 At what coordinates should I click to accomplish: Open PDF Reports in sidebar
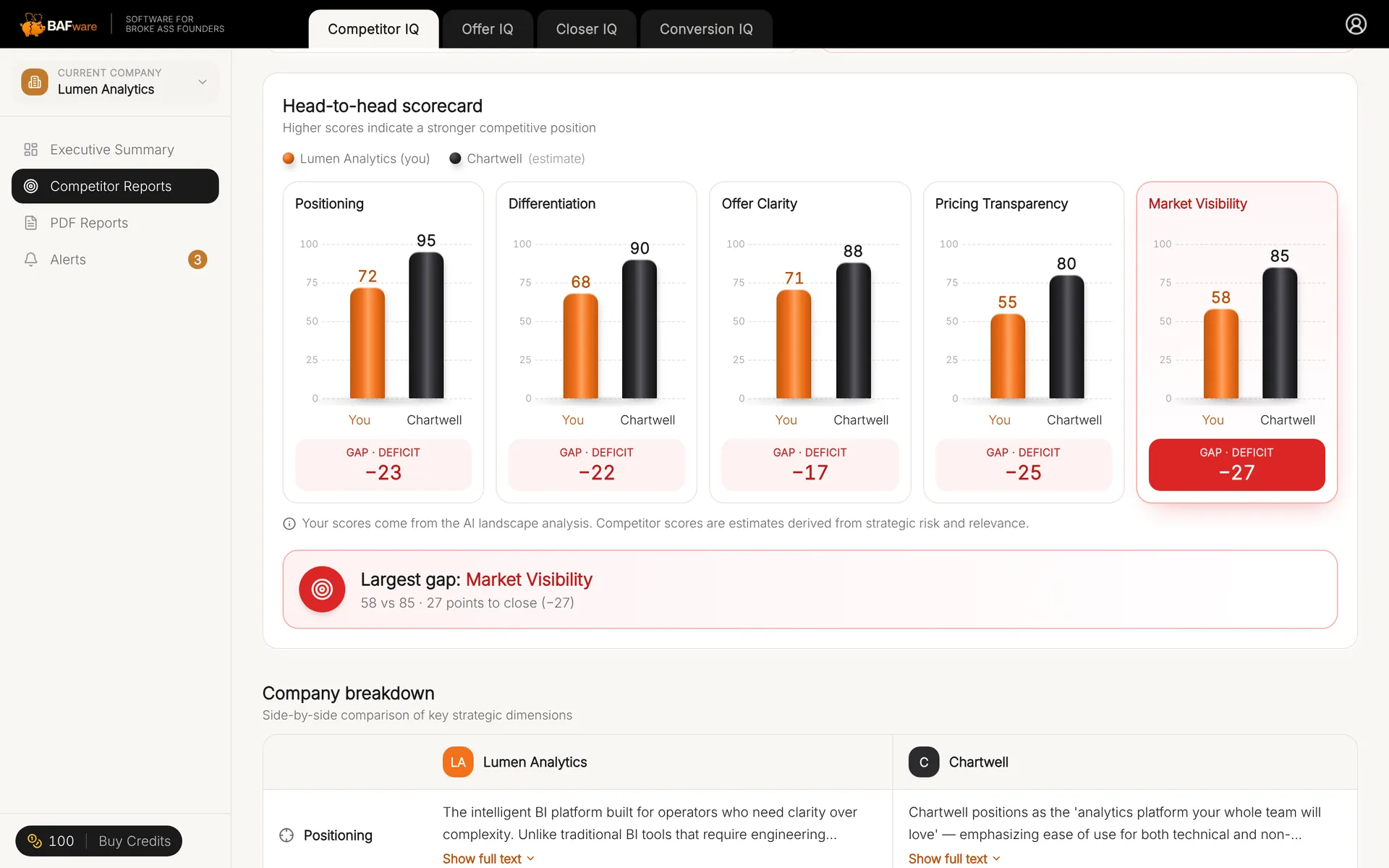tap(115, 223)
